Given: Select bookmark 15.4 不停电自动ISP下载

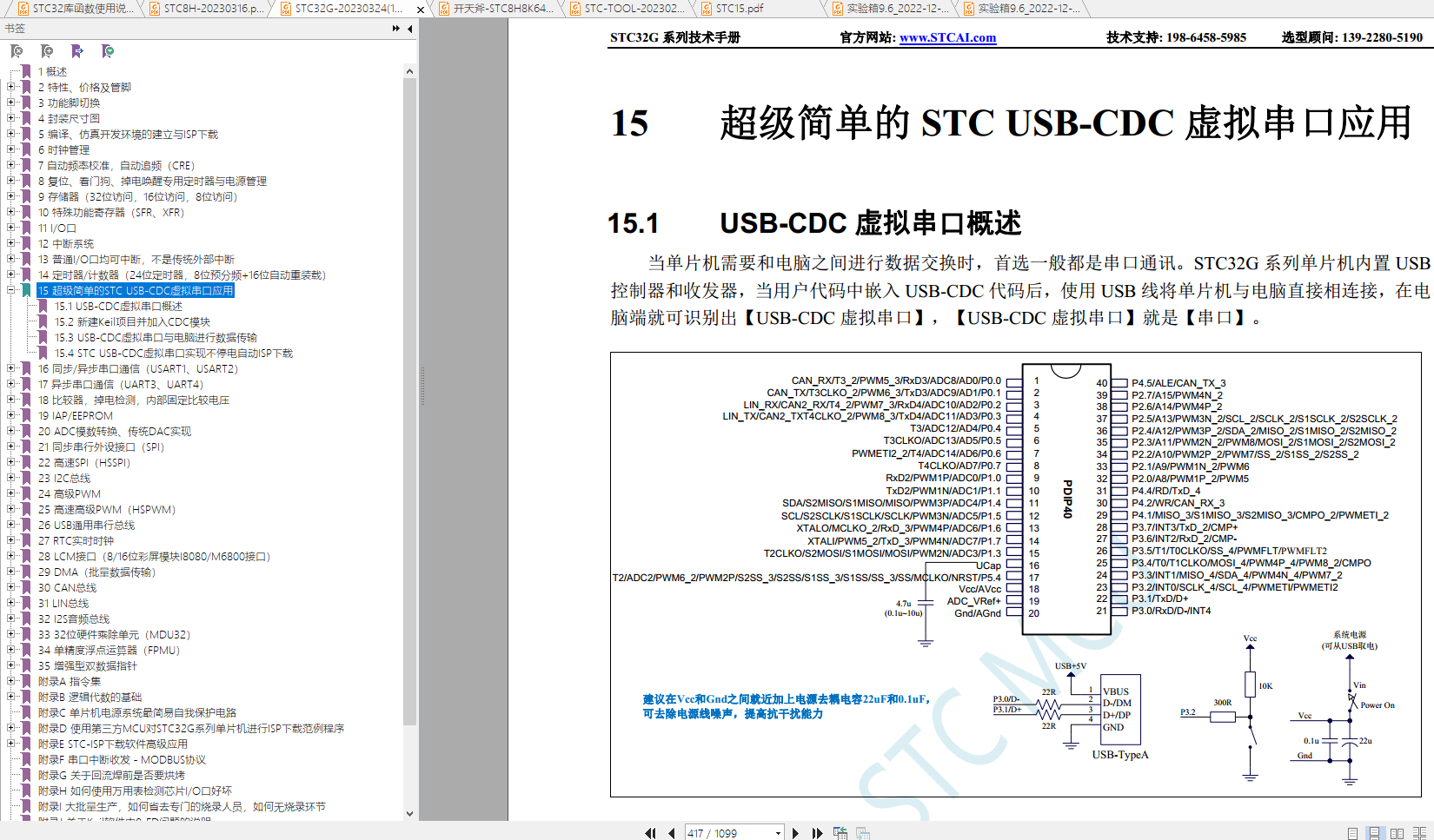Looking at the screenshot, I should click(174, 353).
